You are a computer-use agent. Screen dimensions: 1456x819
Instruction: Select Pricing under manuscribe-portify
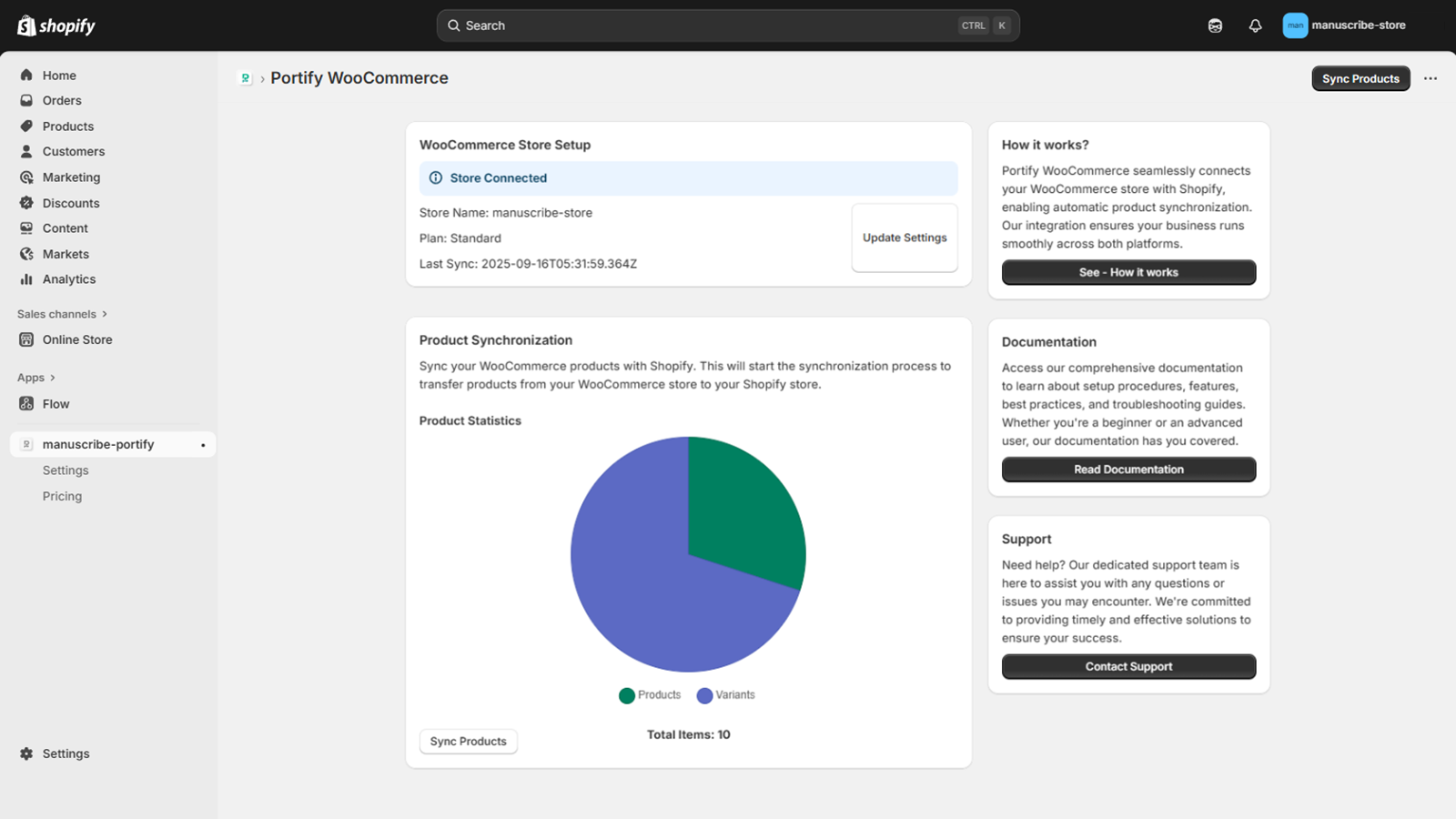tap(62, 496)
